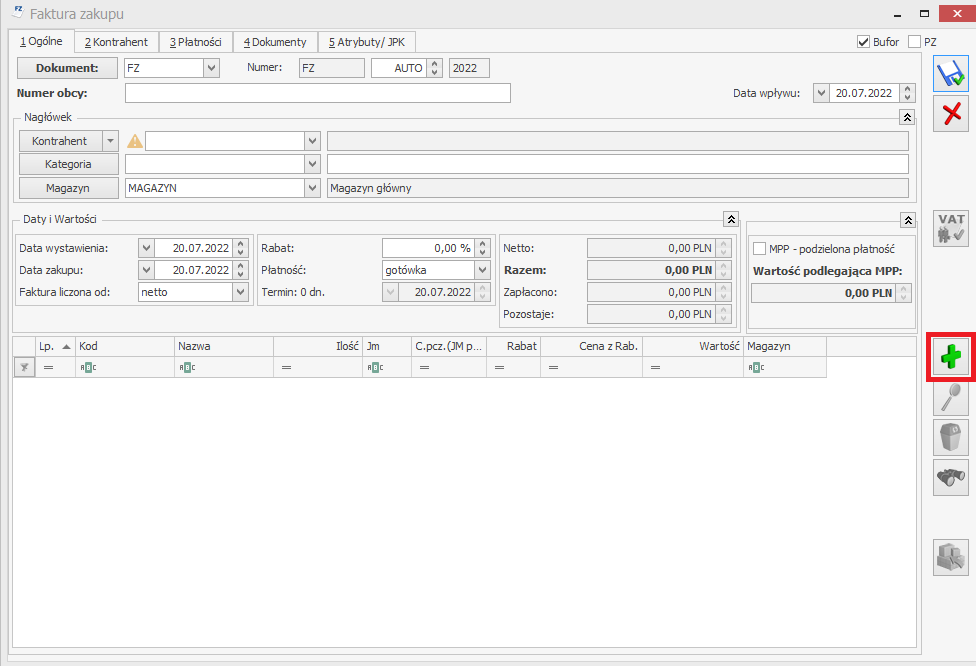This screenshot has width=976, height=666.
Task: Enable the PZ checkbox
Action: coord(914,42)
